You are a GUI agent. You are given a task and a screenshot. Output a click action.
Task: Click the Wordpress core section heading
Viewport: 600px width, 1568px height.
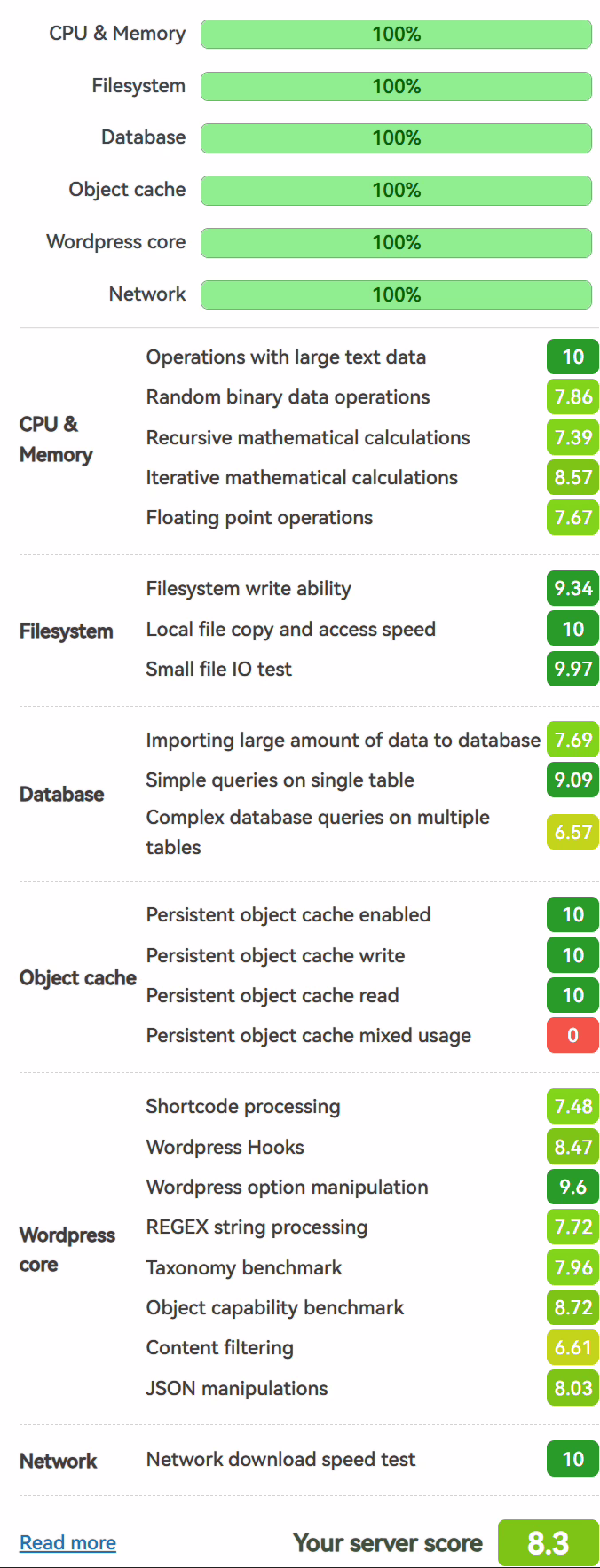(x=67, y=1250)
